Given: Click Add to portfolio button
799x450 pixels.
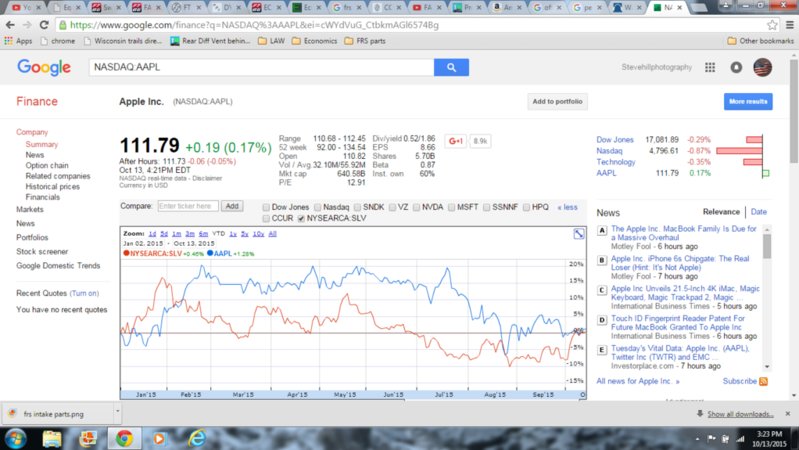Looking at the screenshot, I should pos(557,101).
